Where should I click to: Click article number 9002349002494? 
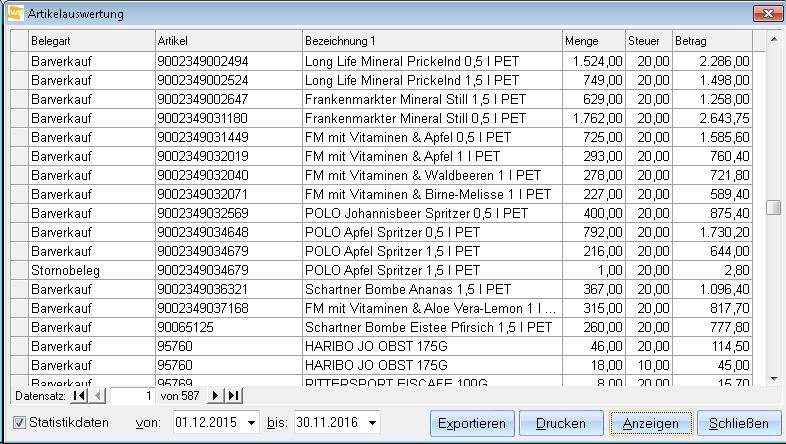pos(203,61)
